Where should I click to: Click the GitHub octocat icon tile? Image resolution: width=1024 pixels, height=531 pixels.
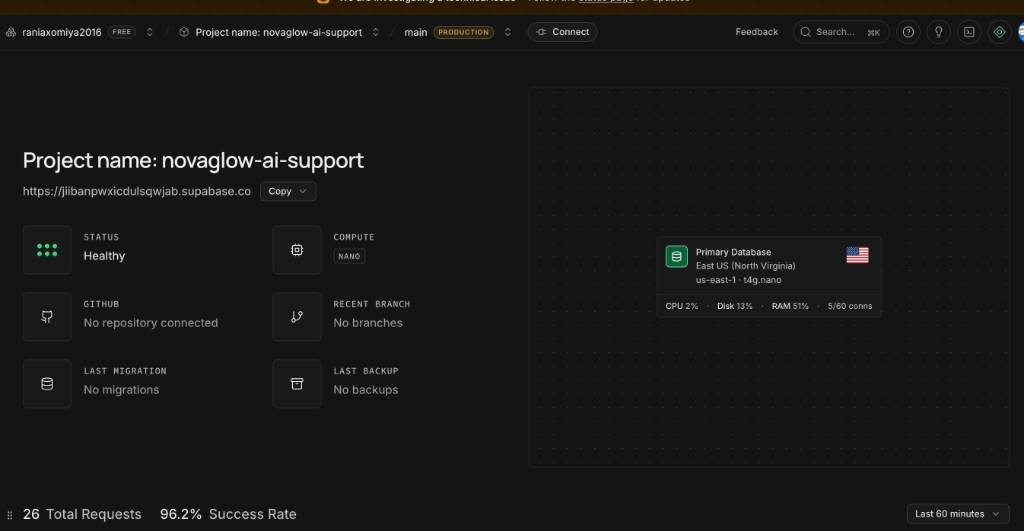[x=47, y=317]
